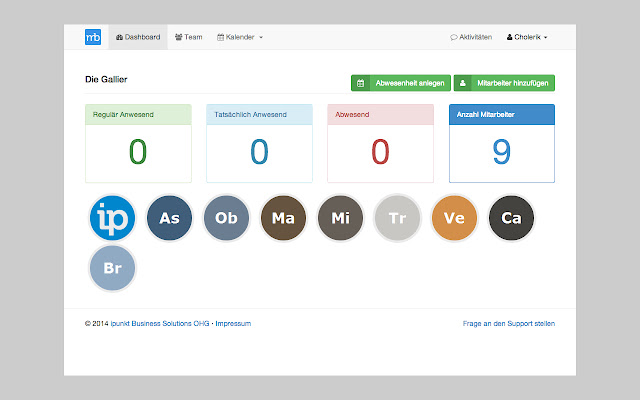Click the Anzahl Mitarbeiter panel header
The height and width of the screenshot is (400, 640).
click(x=502, y=115)
